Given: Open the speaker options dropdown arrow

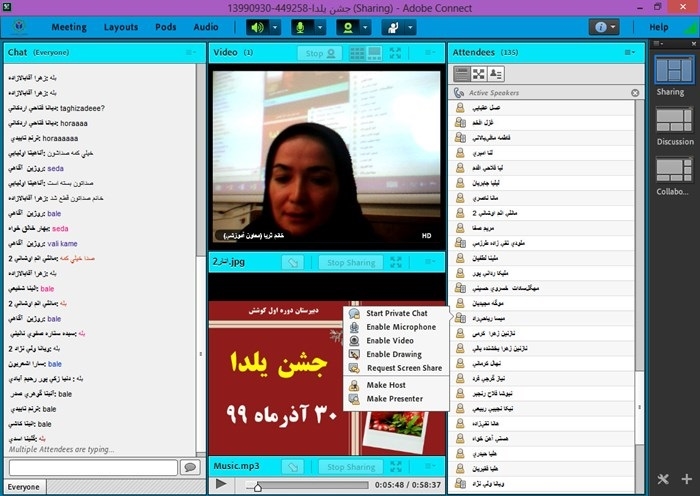Looking at the screenshot, I should pos(276,27).
